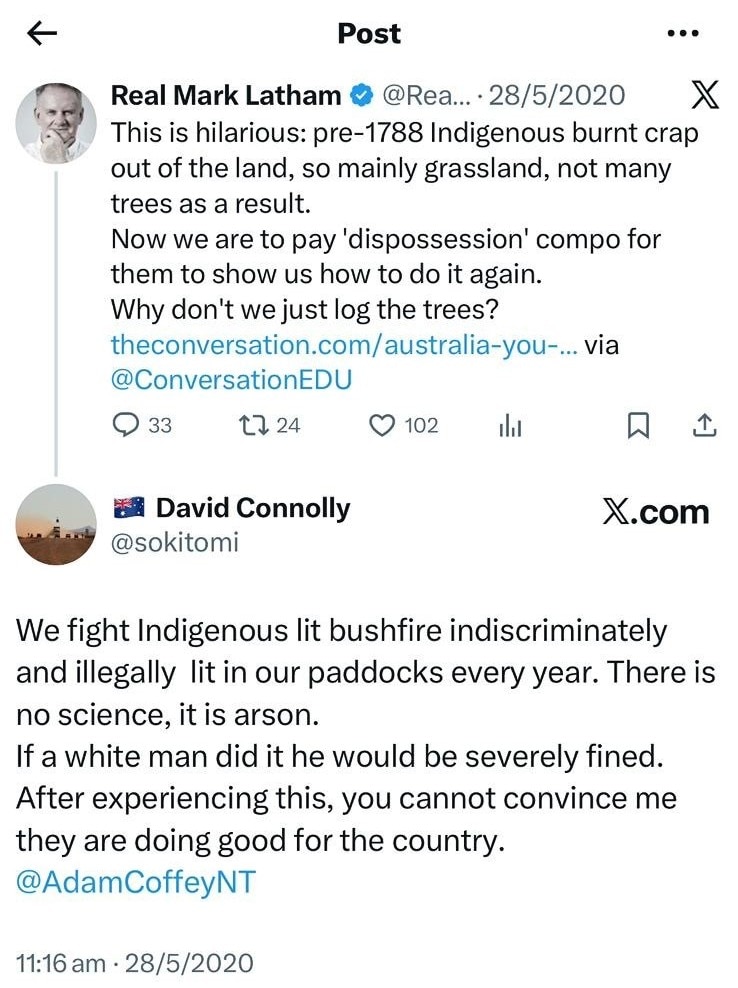Toggle the bookmark state of the post
Viewport: 738px width, 988px height.
[640, 425]
